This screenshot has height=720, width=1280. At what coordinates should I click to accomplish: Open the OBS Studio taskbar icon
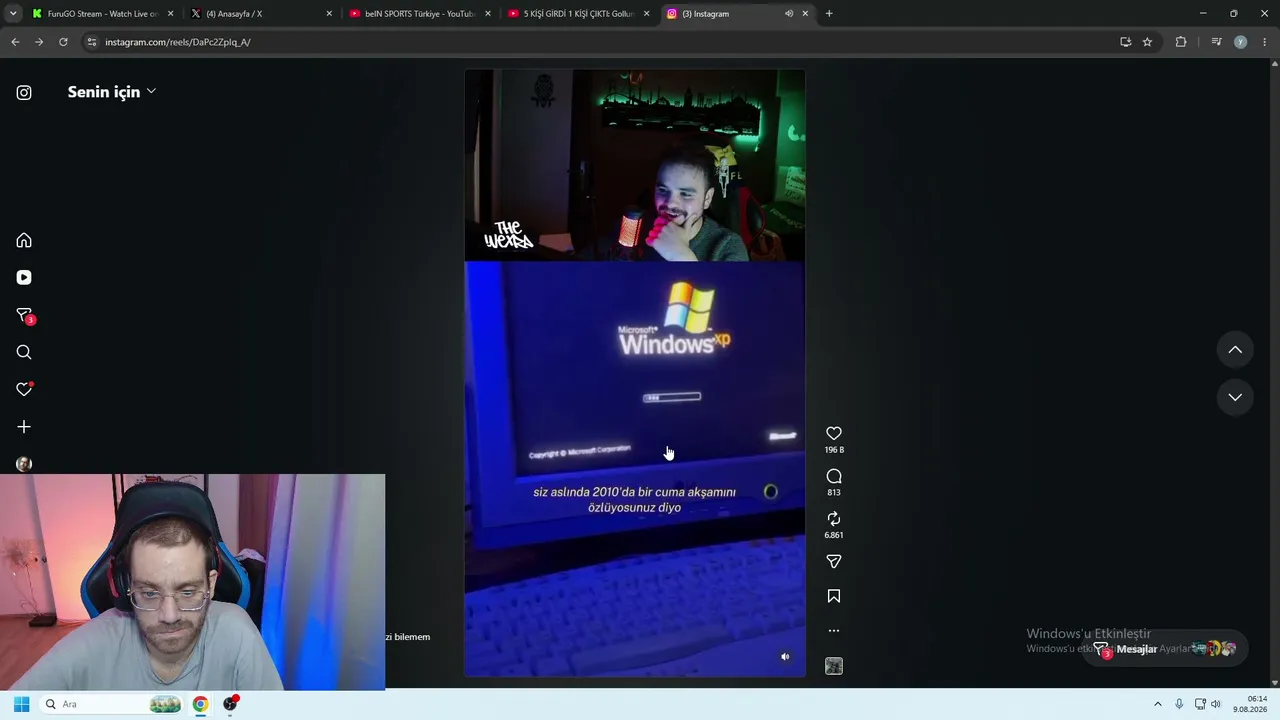231,704
